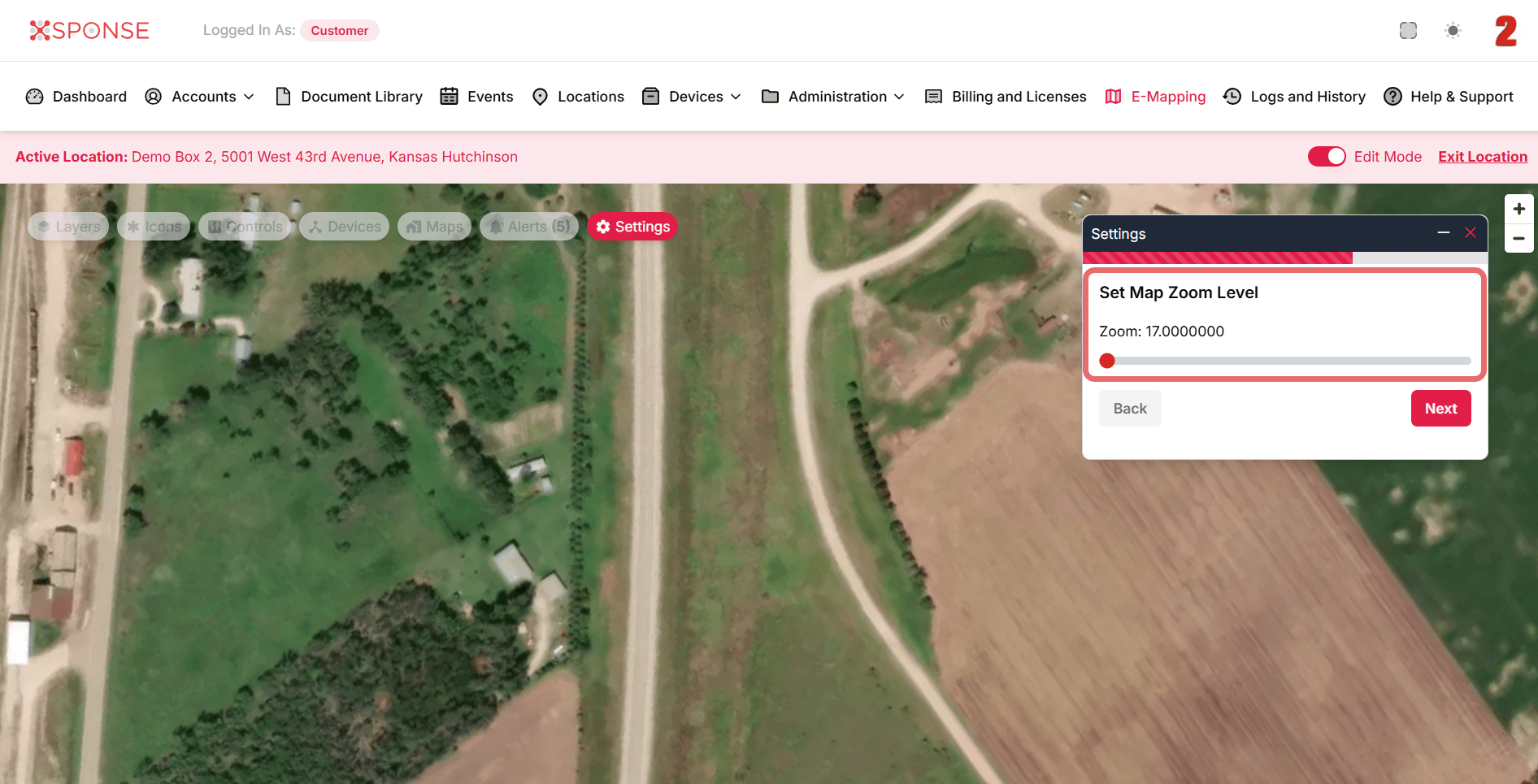Screen dimensions: 1538x784
Task: Turn off the Edit Mode switch
Action: coord(1326,157)
